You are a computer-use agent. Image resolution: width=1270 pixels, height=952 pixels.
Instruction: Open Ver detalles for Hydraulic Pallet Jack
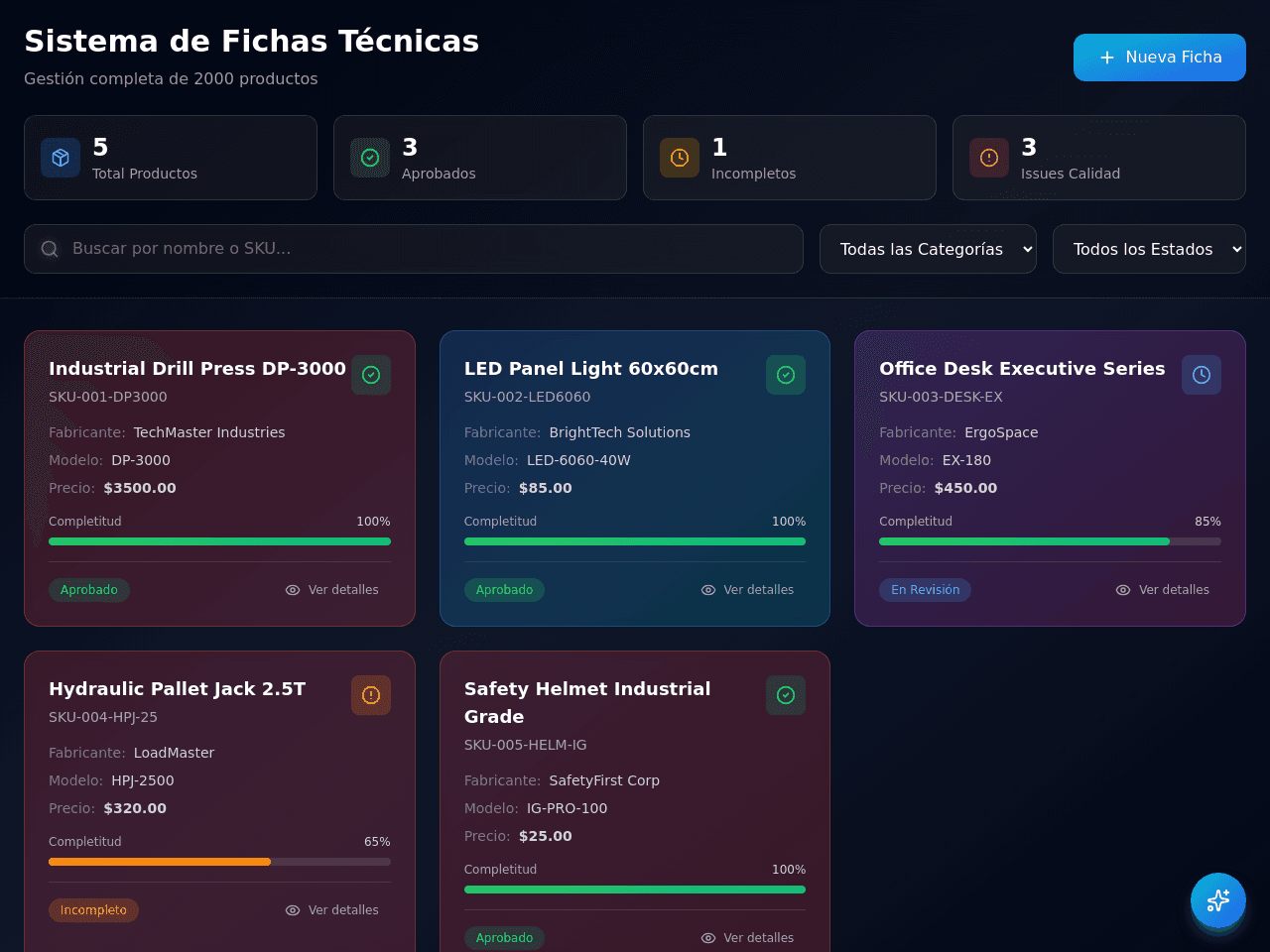331,910
